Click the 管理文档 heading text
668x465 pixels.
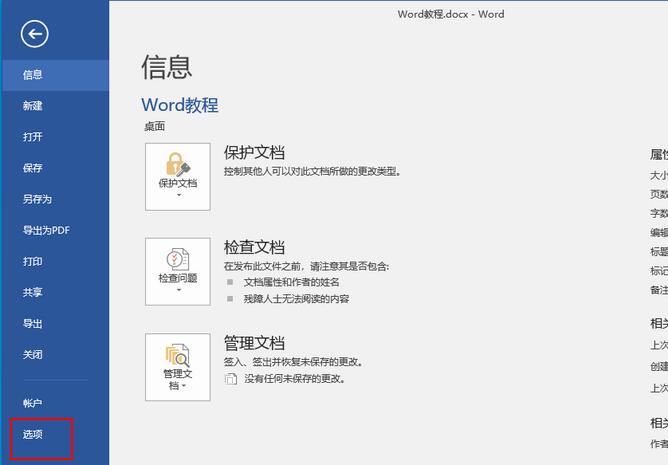(254, 343)
